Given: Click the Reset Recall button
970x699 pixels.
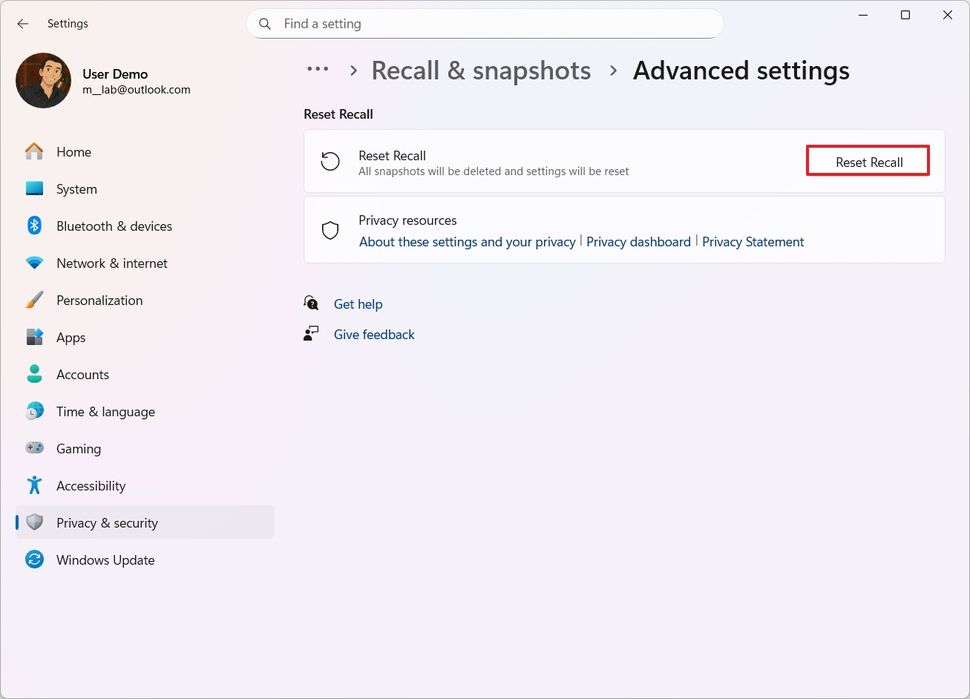Looking at the screenshot, I should click(866, 160).
